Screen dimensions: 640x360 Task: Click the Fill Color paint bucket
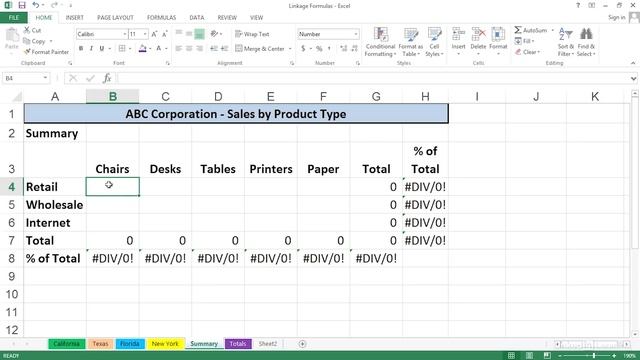(142, 49)
